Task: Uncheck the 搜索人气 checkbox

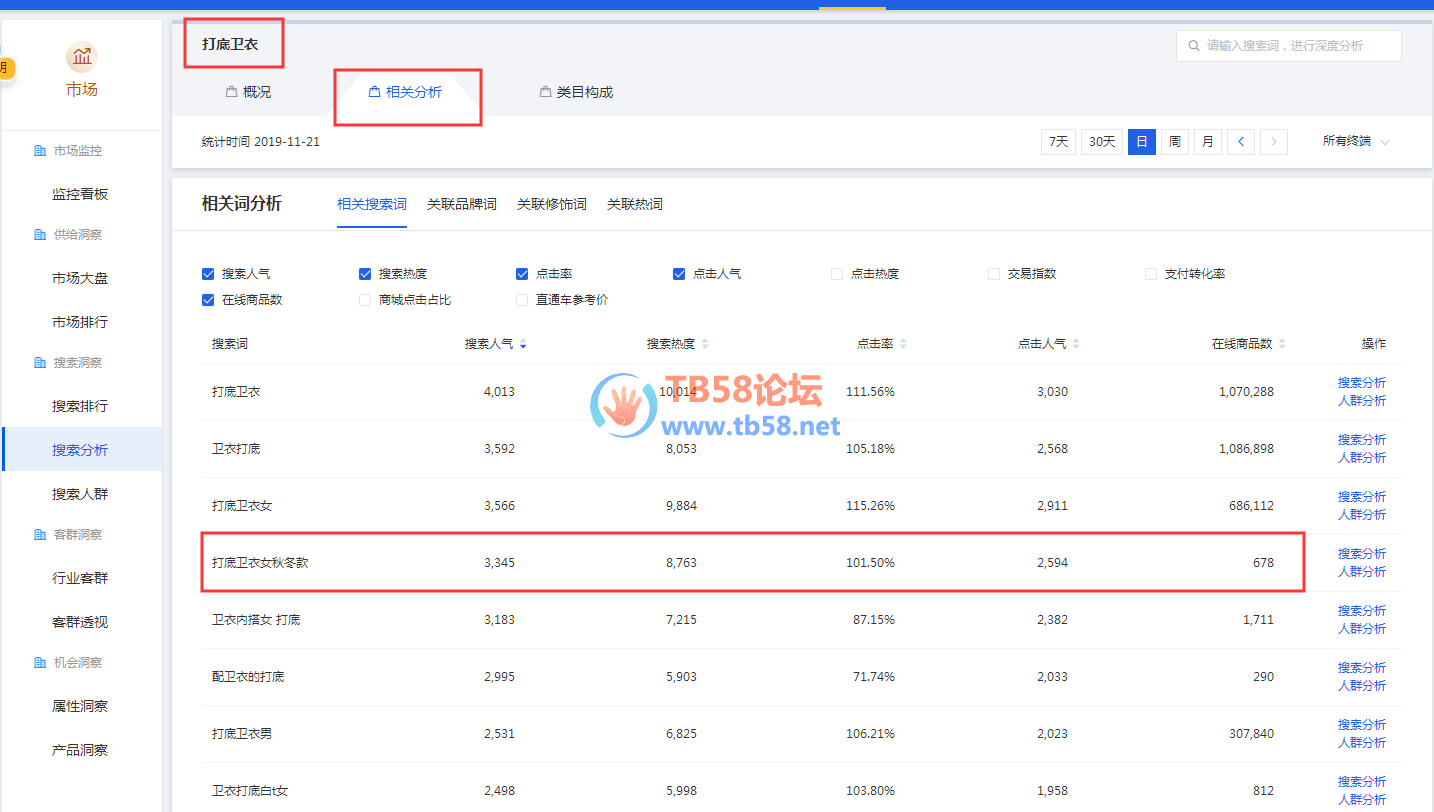Action: coord(208,274)
